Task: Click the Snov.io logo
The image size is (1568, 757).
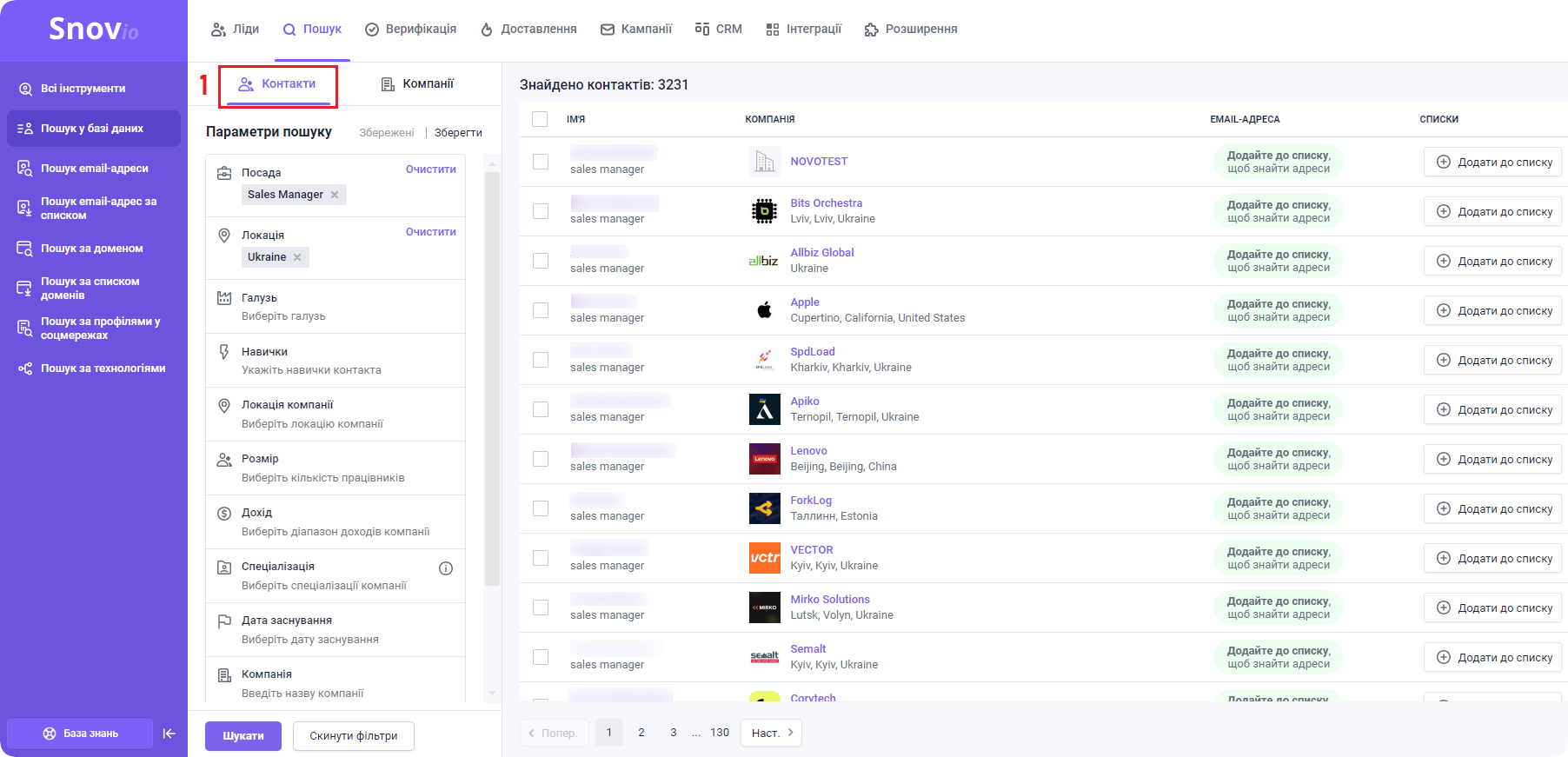Action: point(93,30)
